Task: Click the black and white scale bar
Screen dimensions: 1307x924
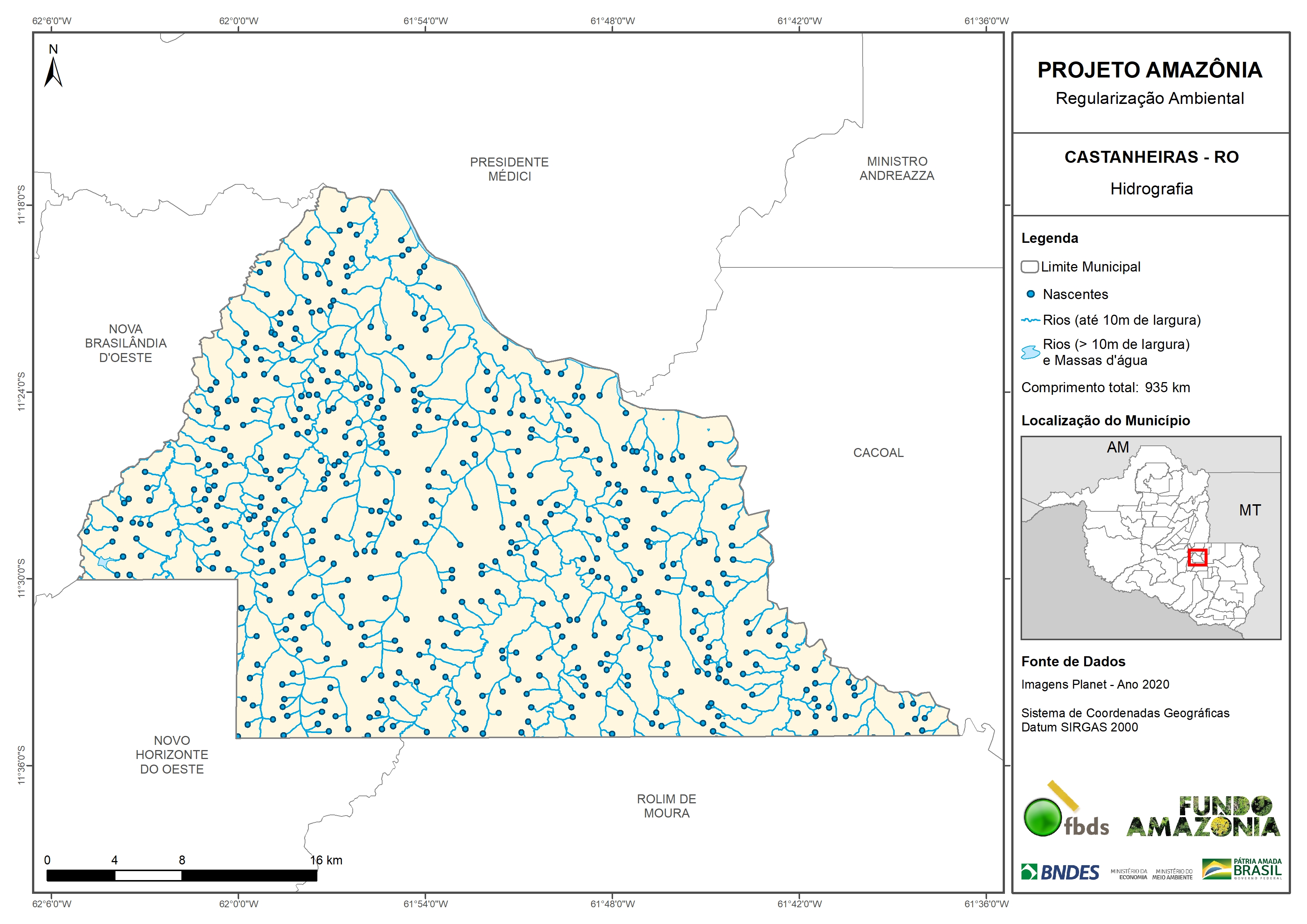Action: pos(182,875)
